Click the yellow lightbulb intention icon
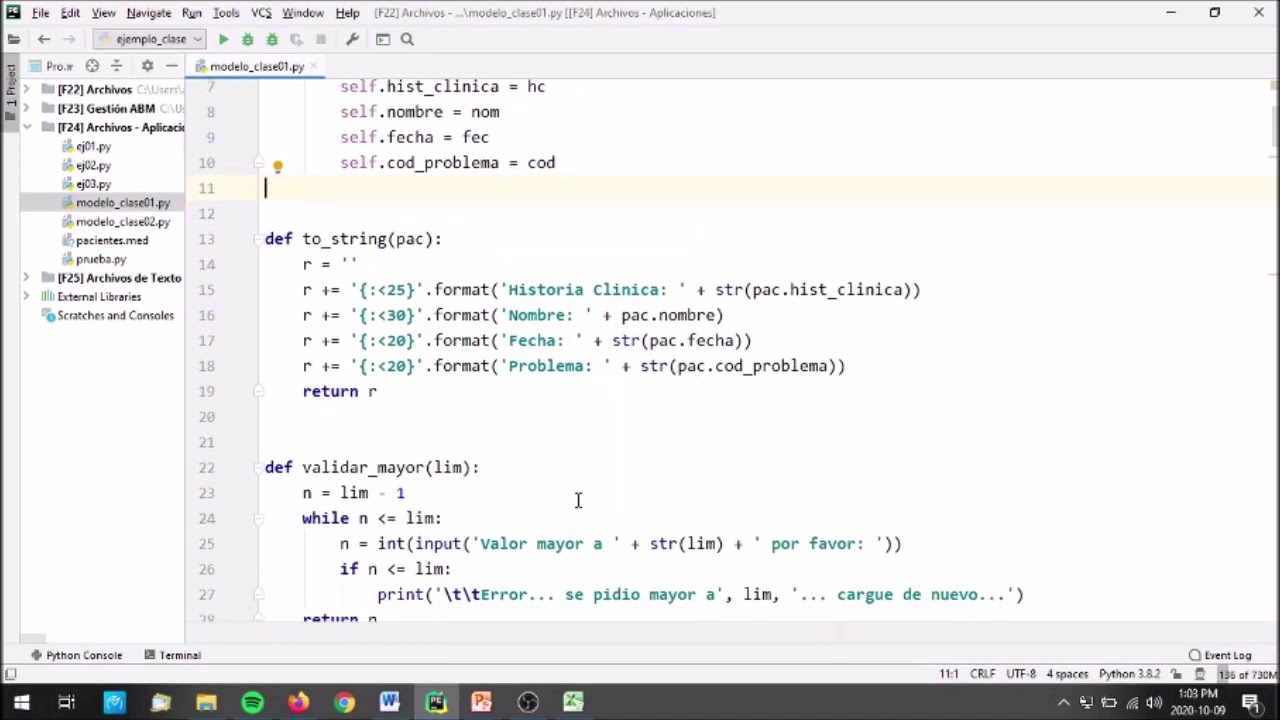Viewport: 1280px width, 720px height. [x=278, y=166]
